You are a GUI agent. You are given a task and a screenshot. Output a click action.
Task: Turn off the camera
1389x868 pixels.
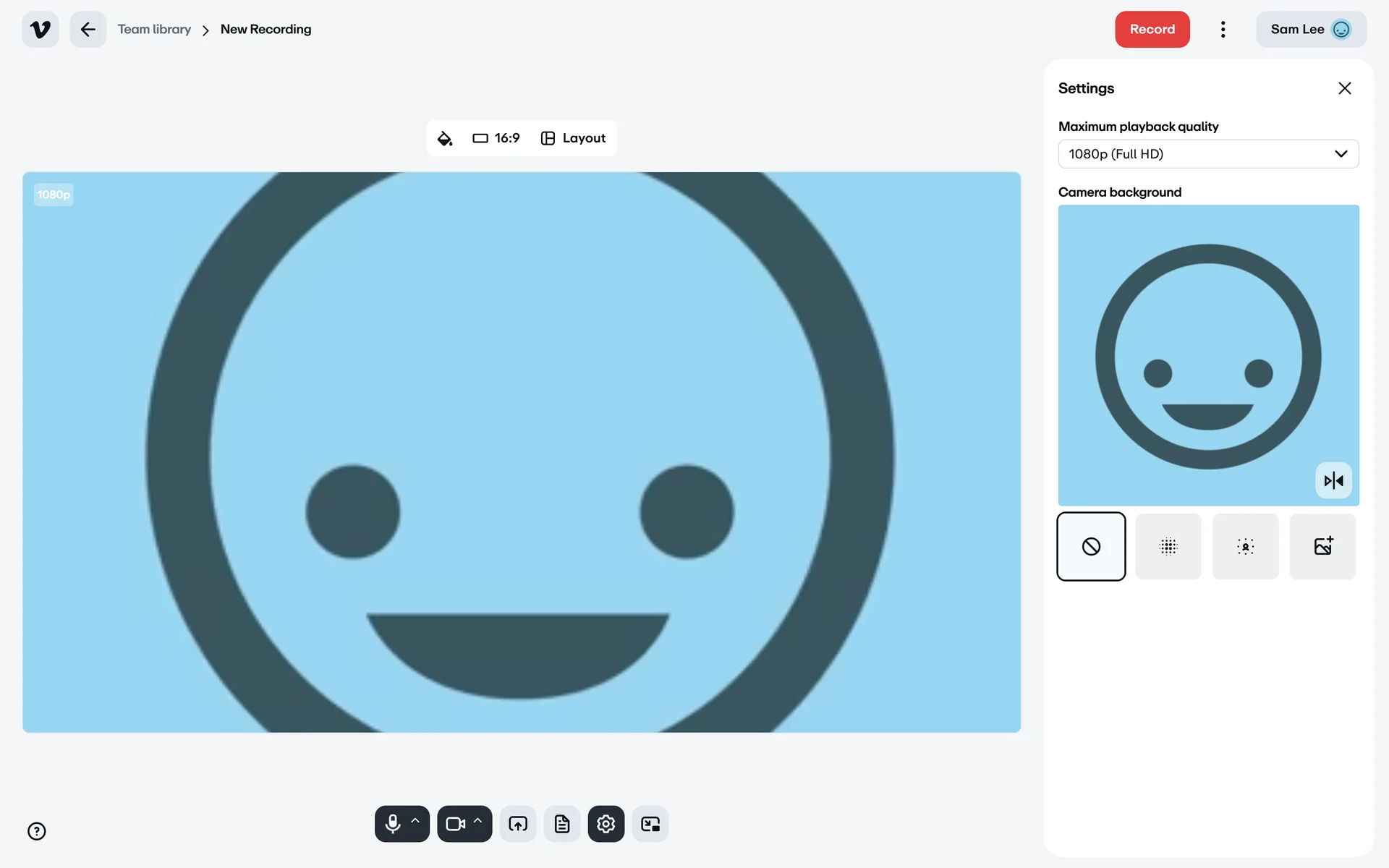pyautogui.click(x=455, y=824)
